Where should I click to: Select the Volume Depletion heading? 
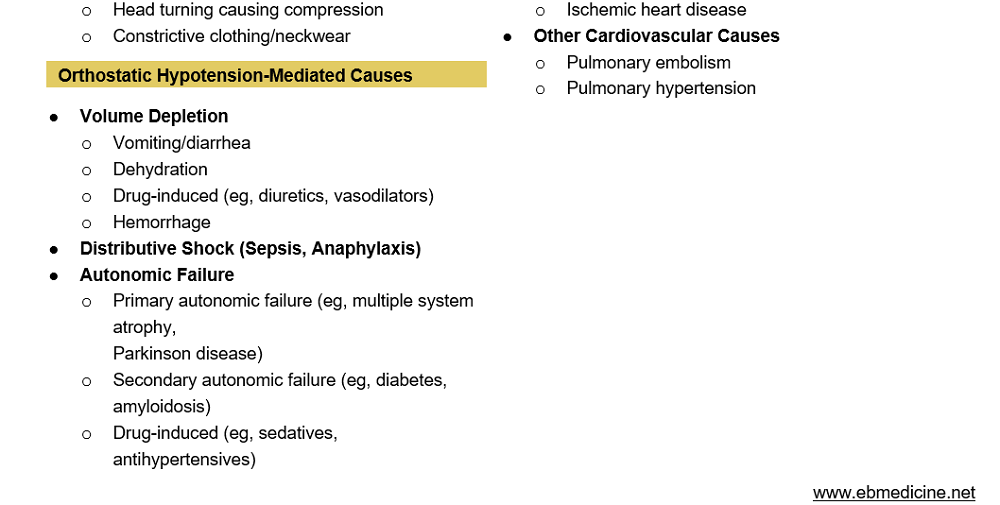click(x=154, y=116)
